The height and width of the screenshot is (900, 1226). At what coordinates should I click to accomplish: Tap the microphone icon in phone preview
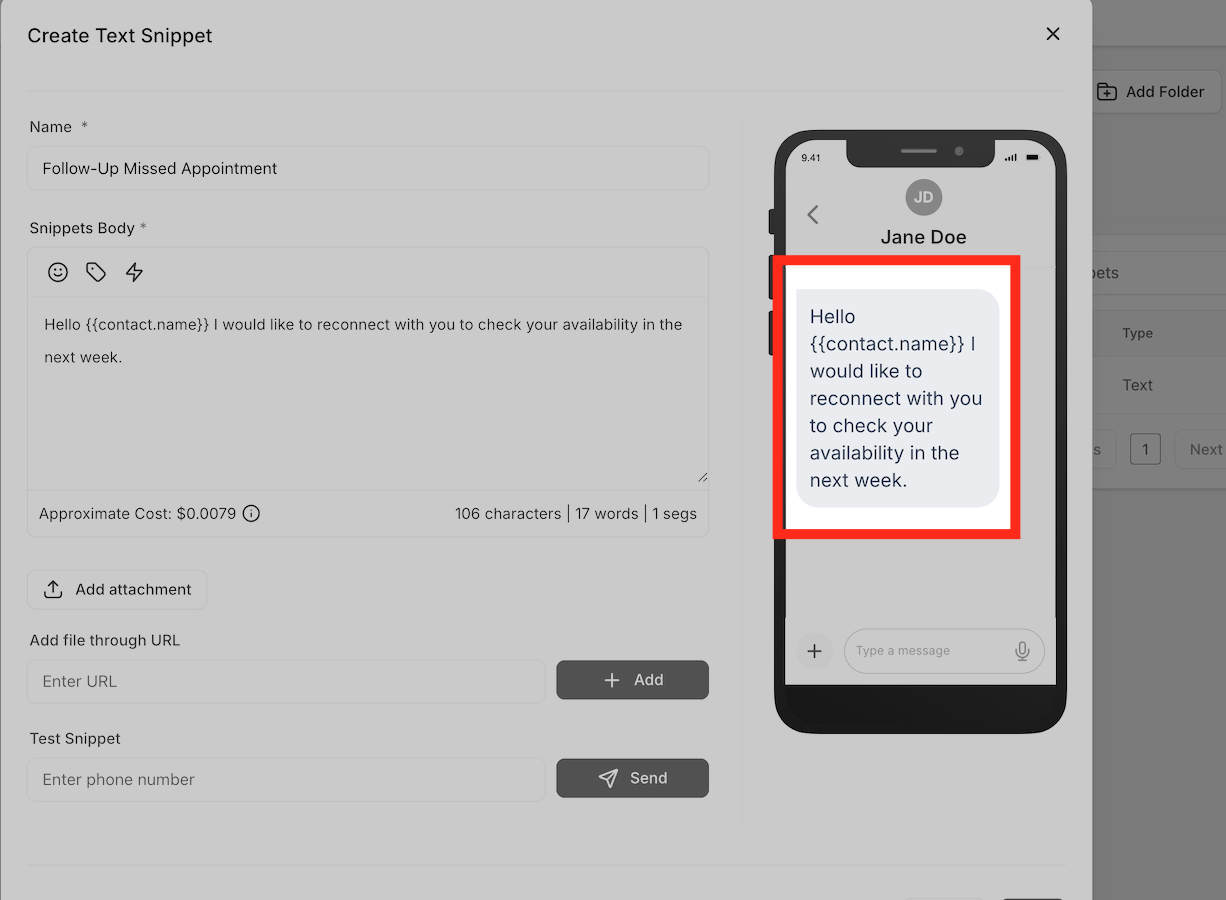point(1022,651)
